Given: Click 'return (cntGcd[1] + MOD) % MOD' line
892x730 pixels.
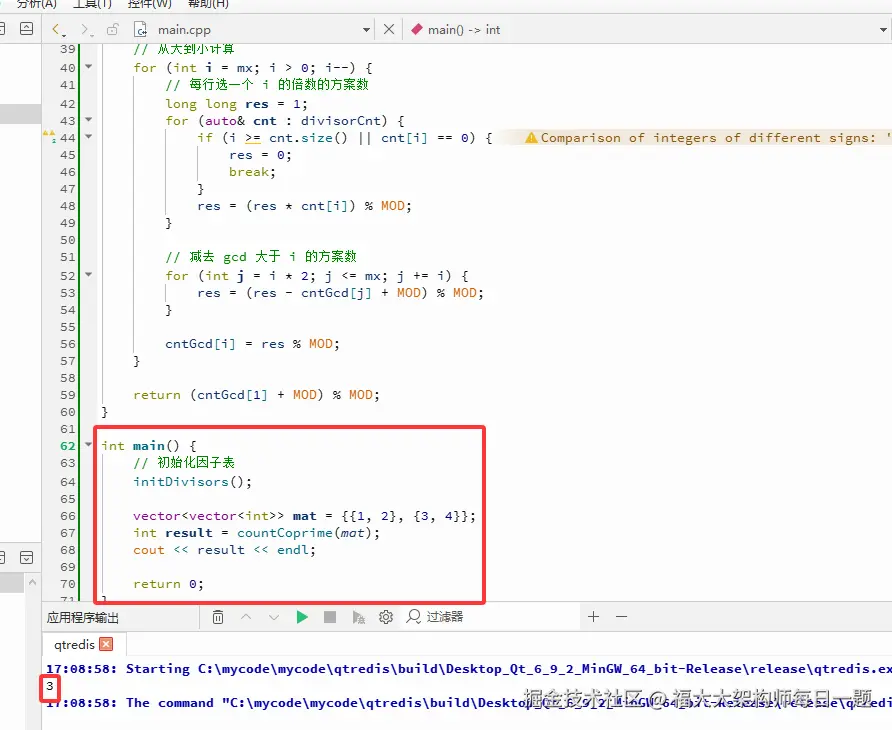Looking at the screenshot, I should (x=257, y=395).
